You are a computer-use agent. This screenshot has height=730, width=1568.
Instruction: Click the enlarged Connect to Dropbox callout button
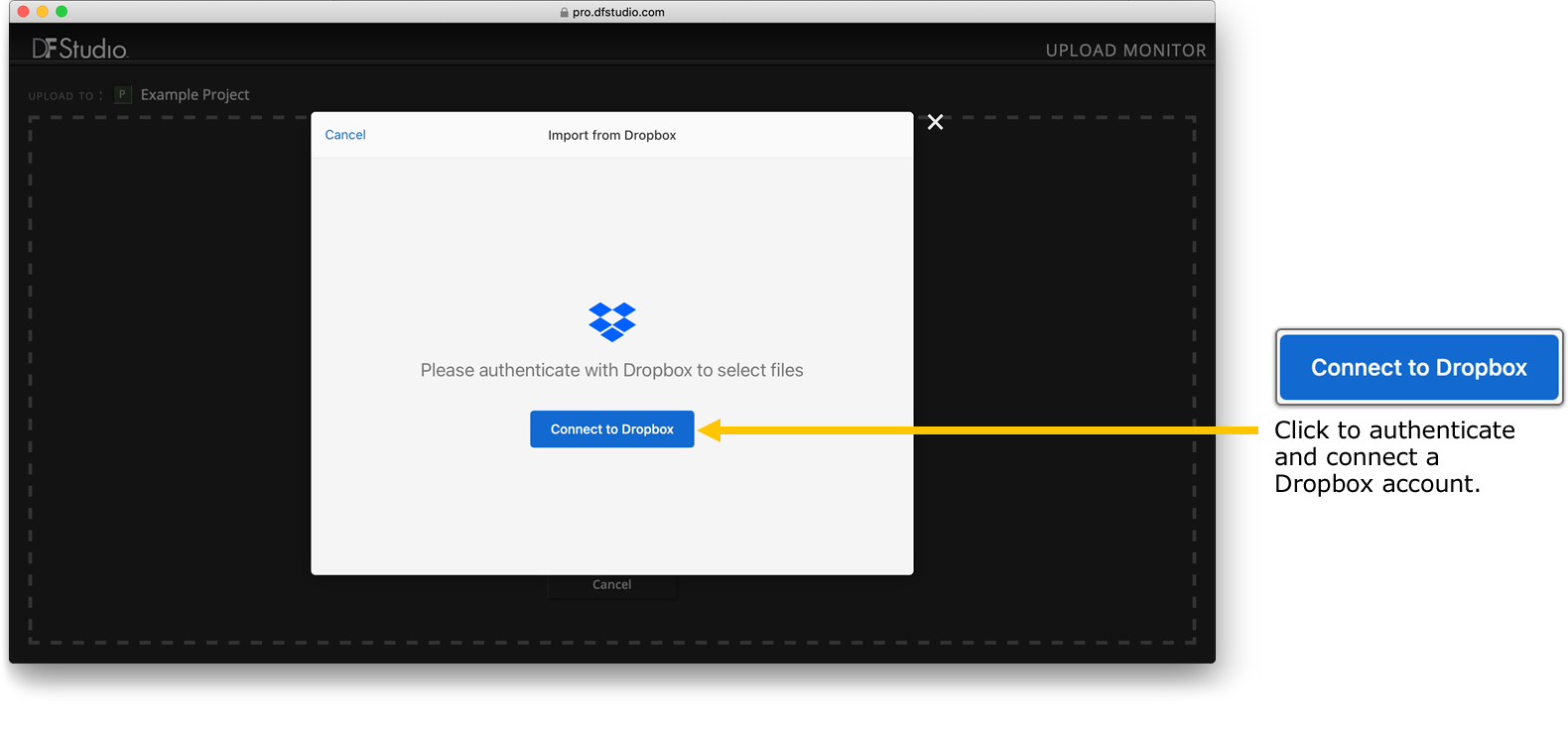[1419, 367]
